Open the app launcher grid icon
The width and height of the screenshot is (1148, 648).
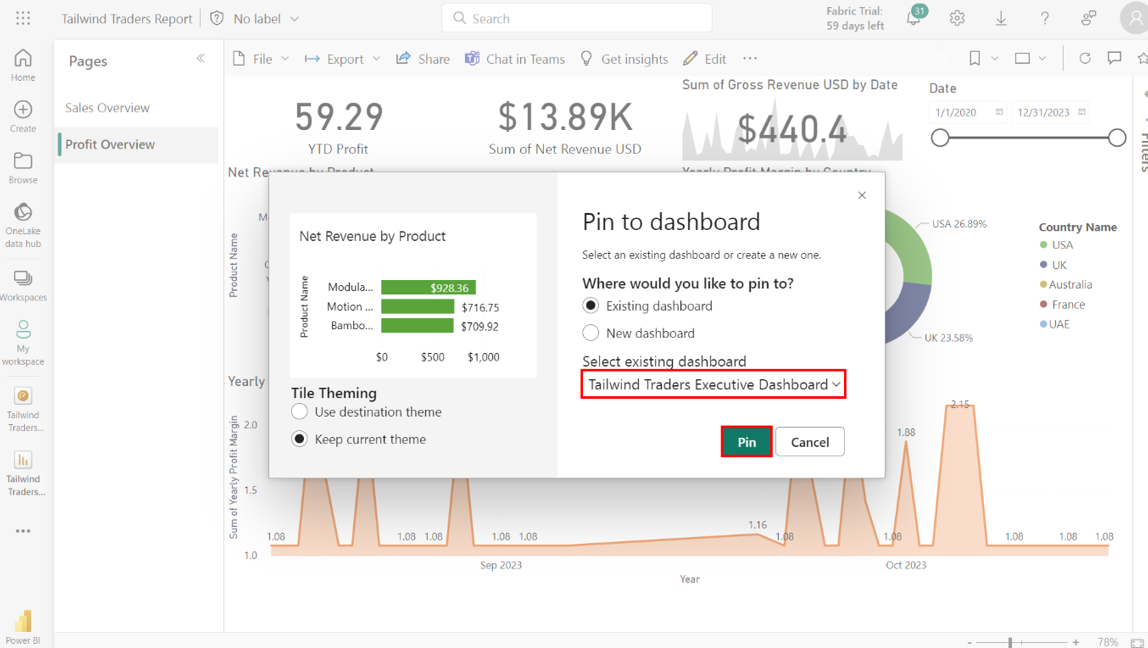point(23,19)
